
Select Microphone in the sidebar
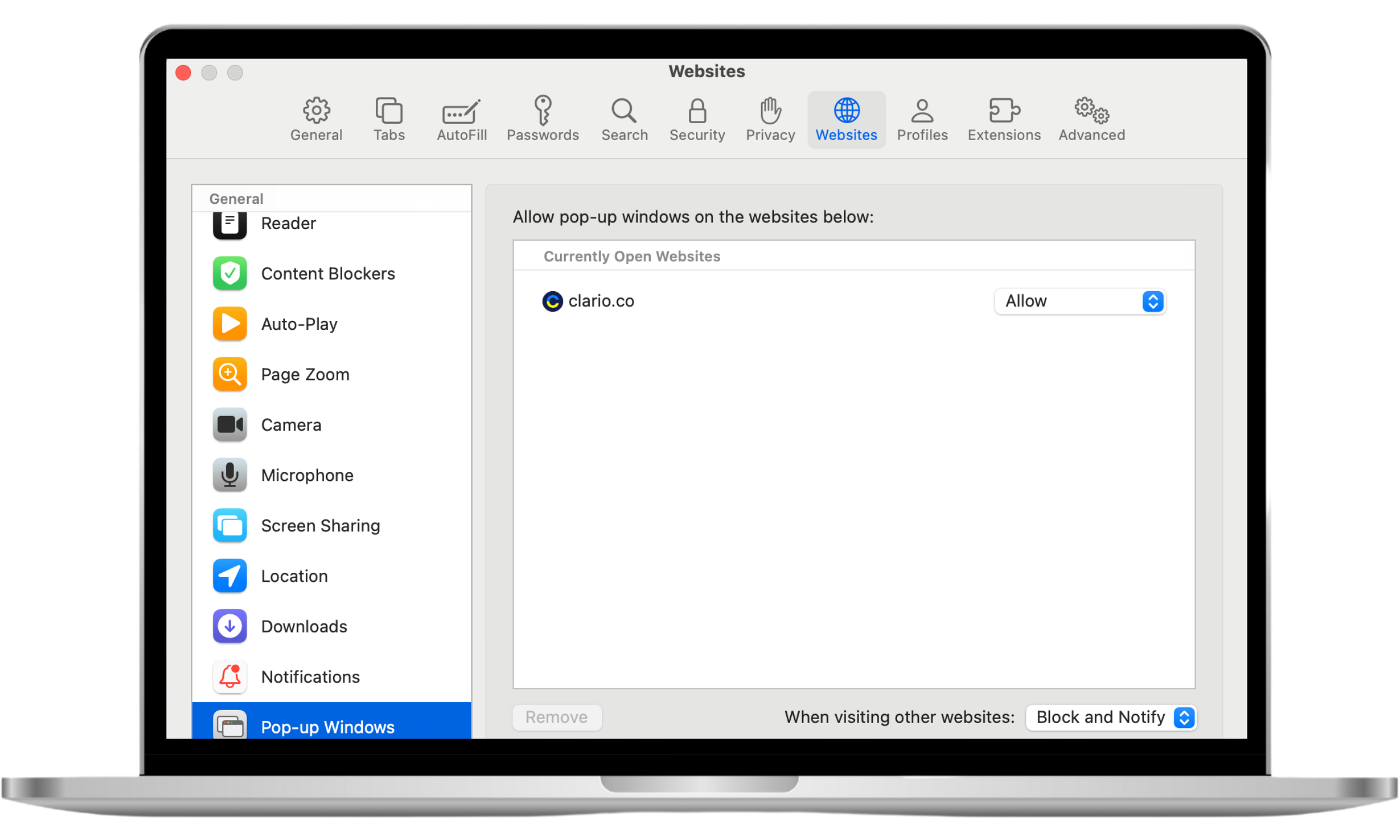coord(307,475)
